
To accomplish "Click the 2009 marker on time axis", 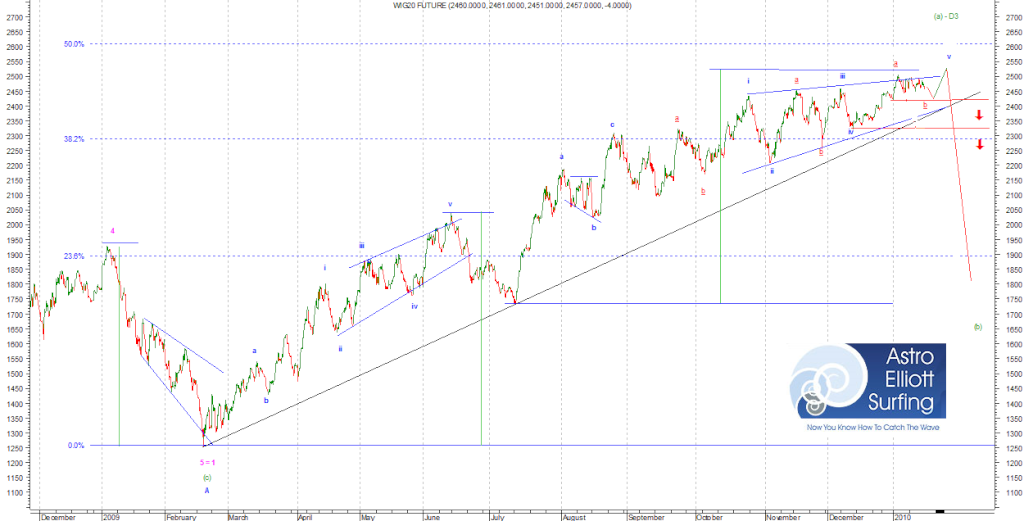I will (x=111, y=518).
